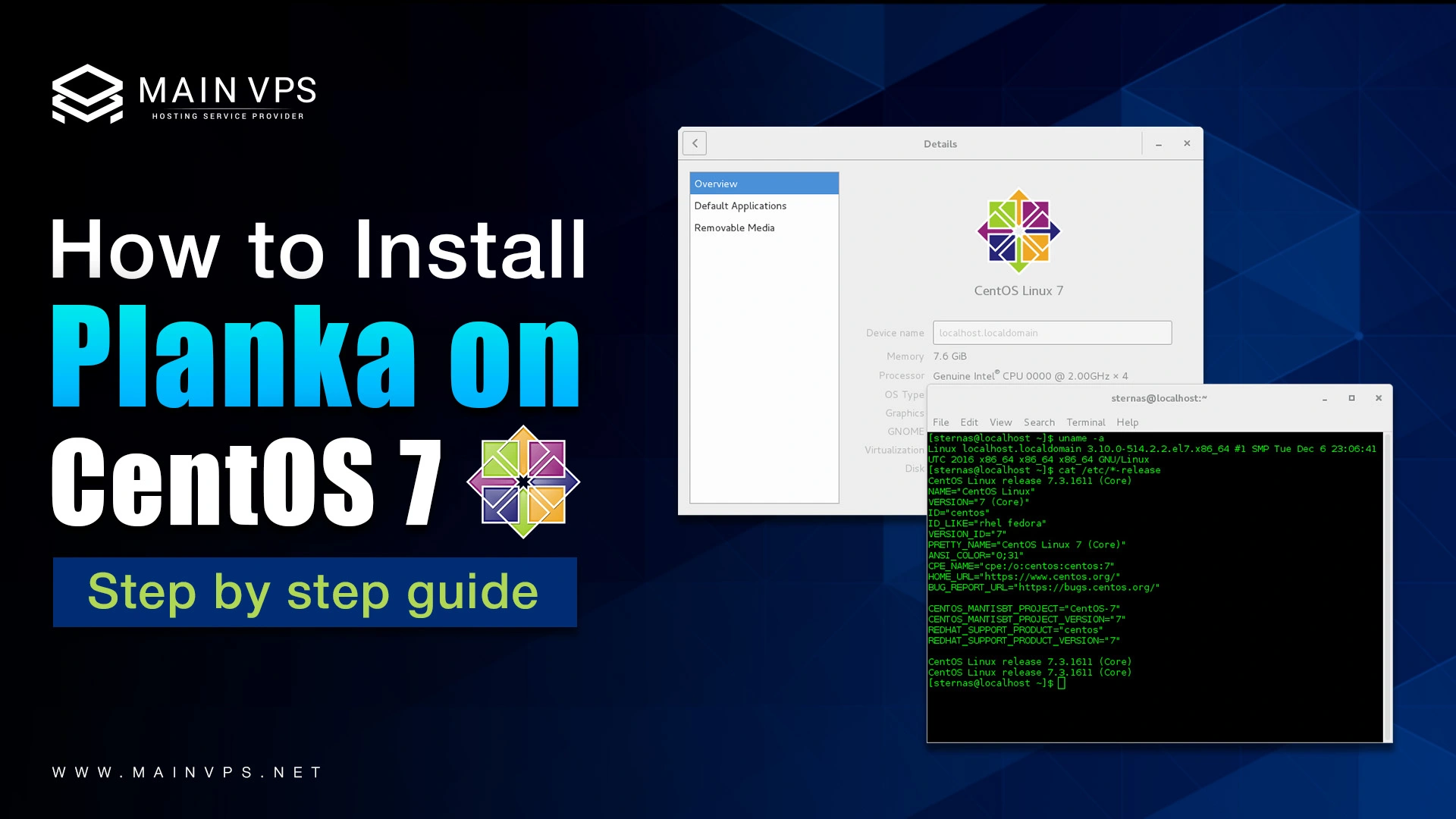Image resolution: width=1456 pixels, height=819 pixels.
Task: Open the Search menu in the terminal
Action: pos(1039,422)
